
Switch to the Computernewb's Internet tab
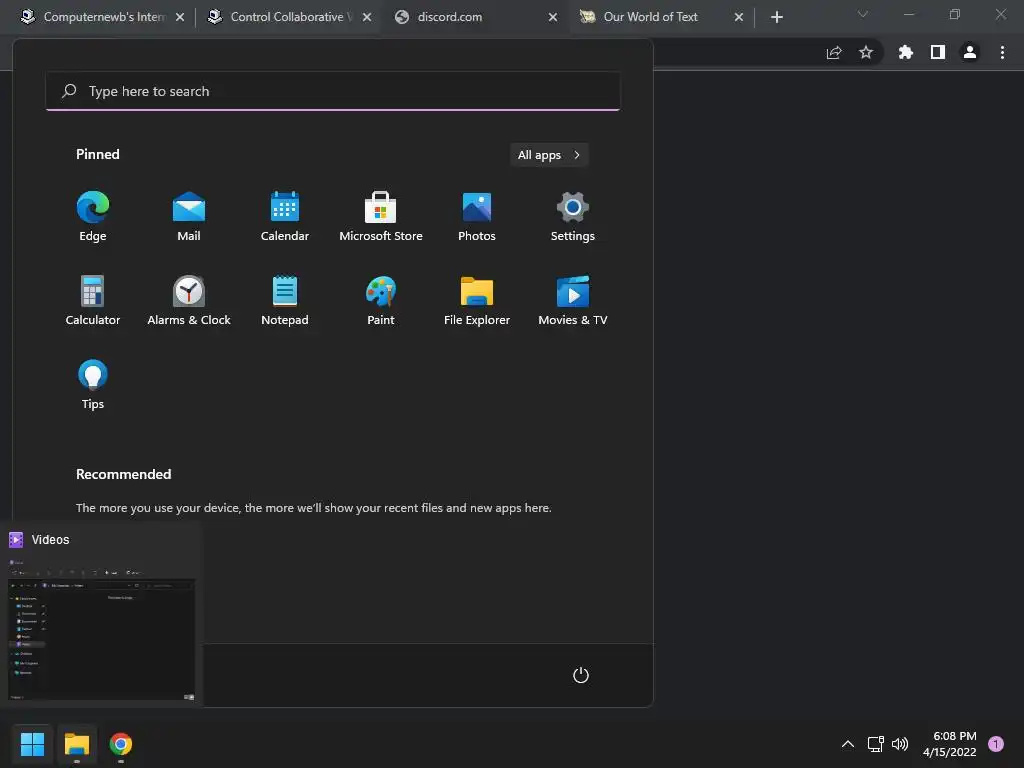tap(103, 17)
